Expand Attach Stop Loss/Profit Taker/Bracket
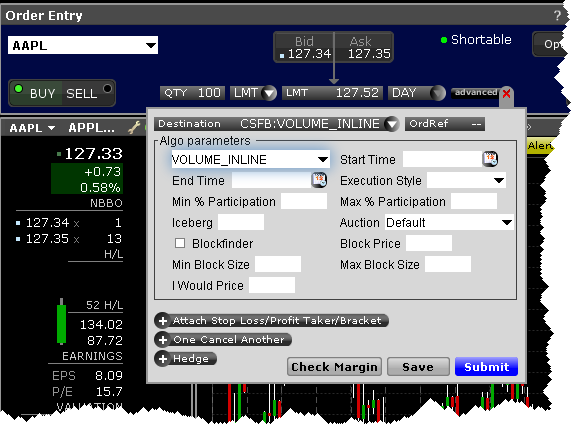The height and width of the screenshot is (429, 577). (x=272, y=320)
